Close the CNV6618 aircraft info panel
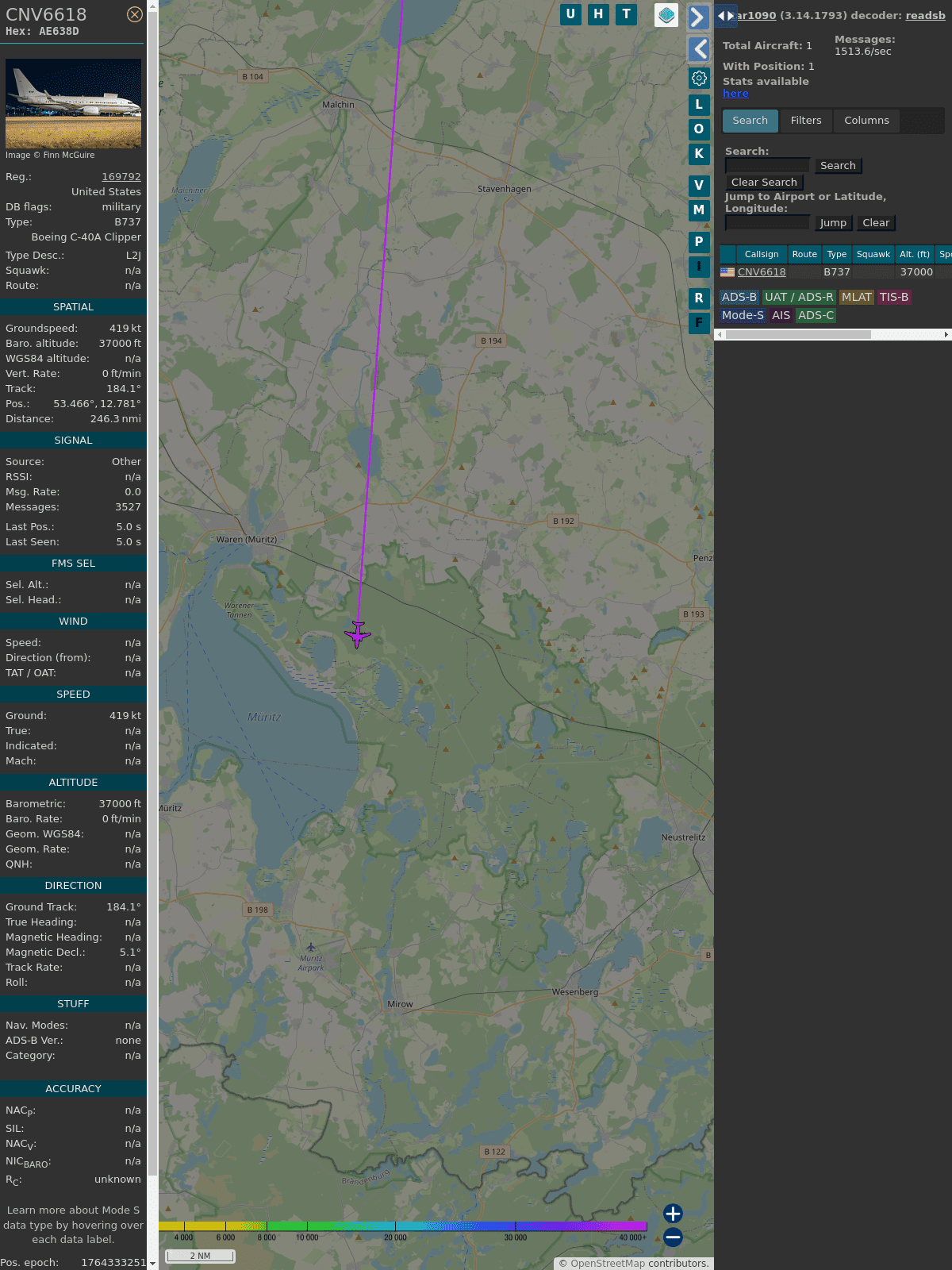 click(x=135, y=14)
